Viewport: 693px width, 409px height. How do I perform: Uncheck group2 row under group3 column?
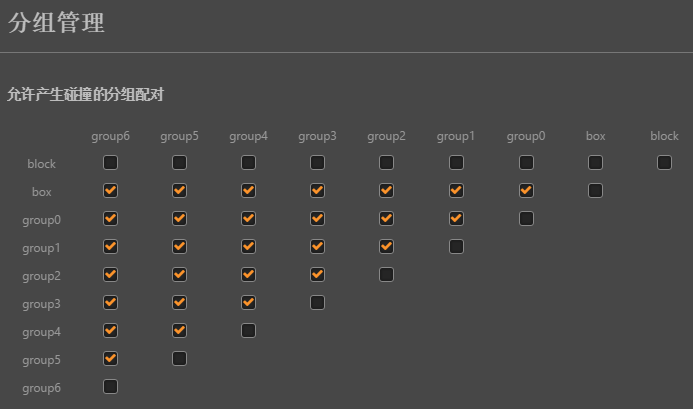pos(317,274)
